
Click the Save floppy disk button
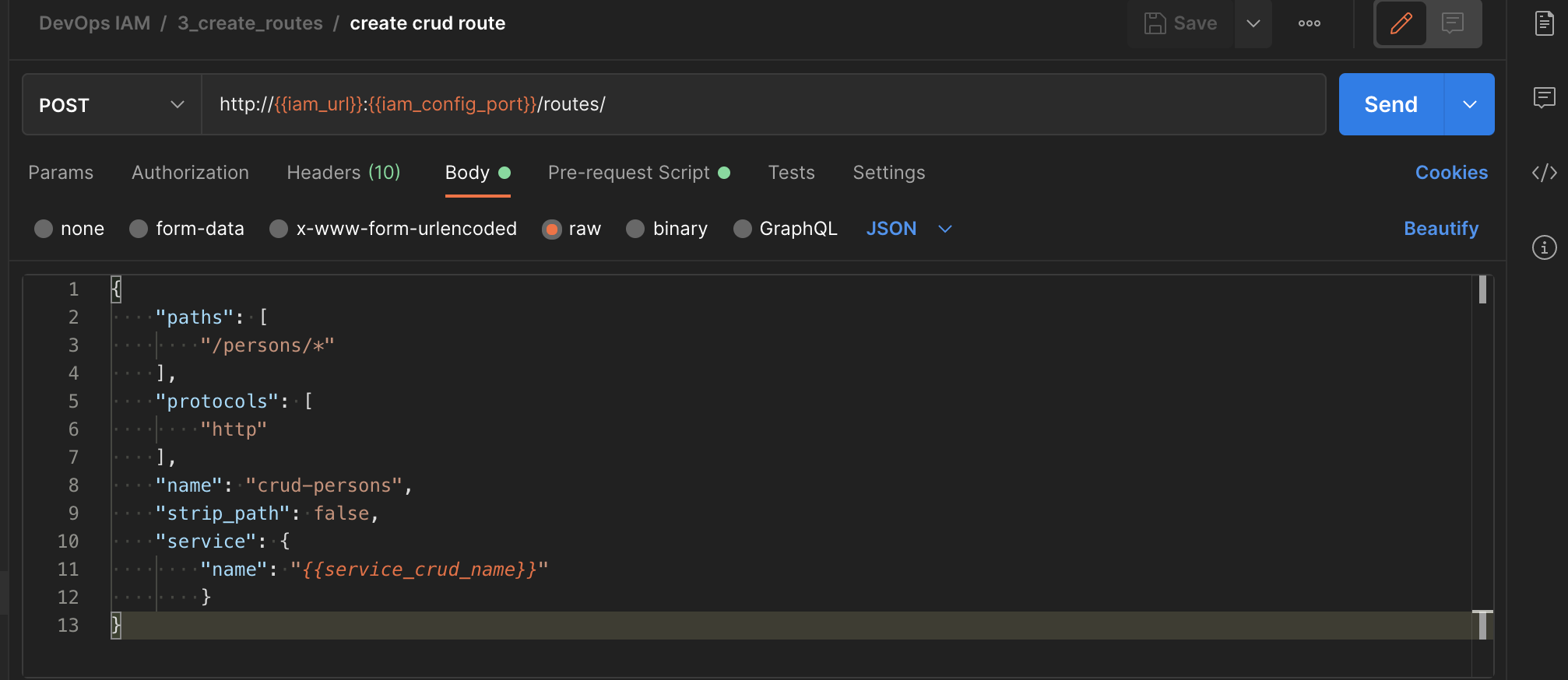[x=1180, y=23]
